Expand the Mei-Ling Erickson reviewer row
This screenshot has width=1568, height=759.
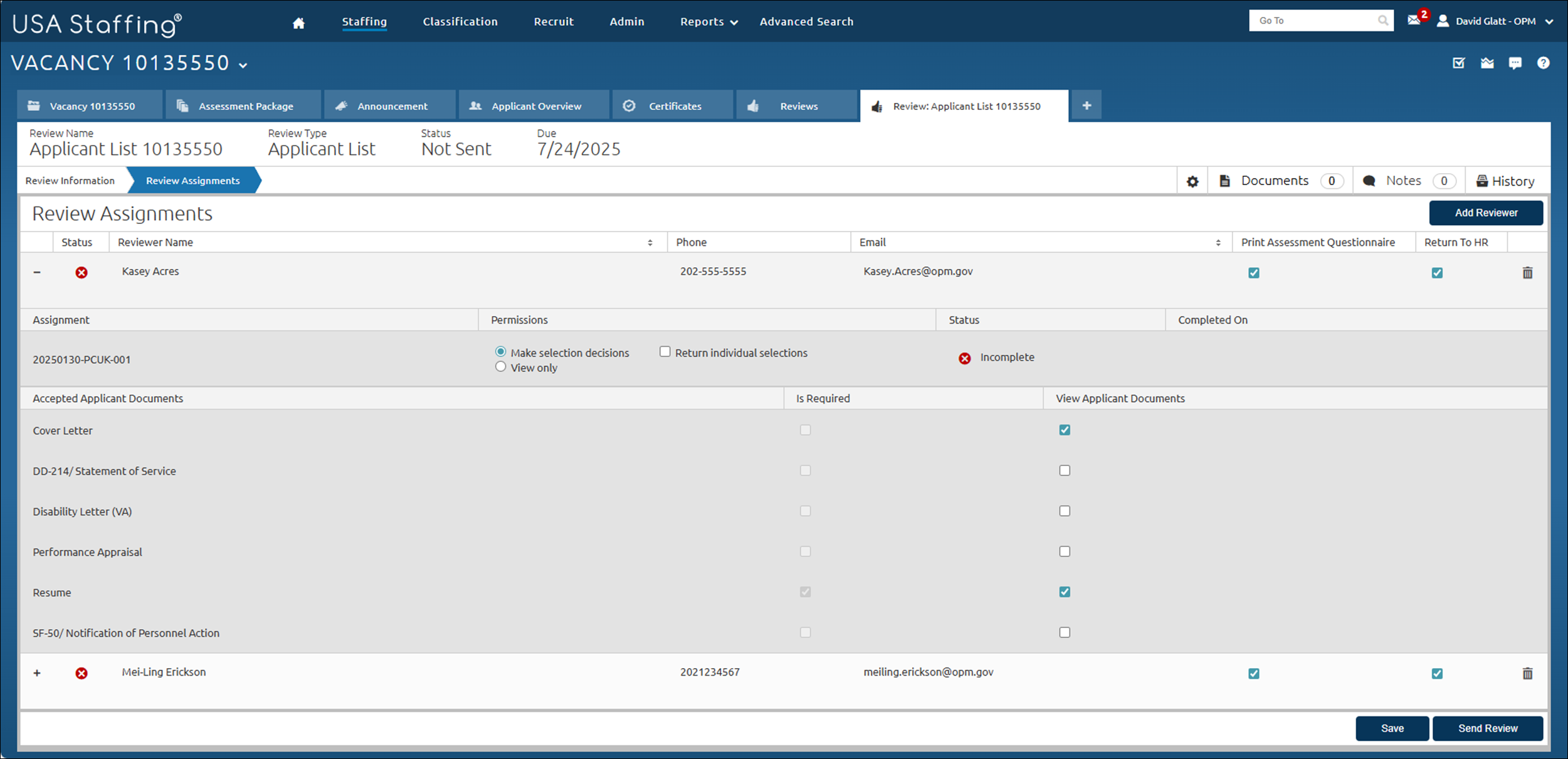pyautogui.click(x=37, y=673)
